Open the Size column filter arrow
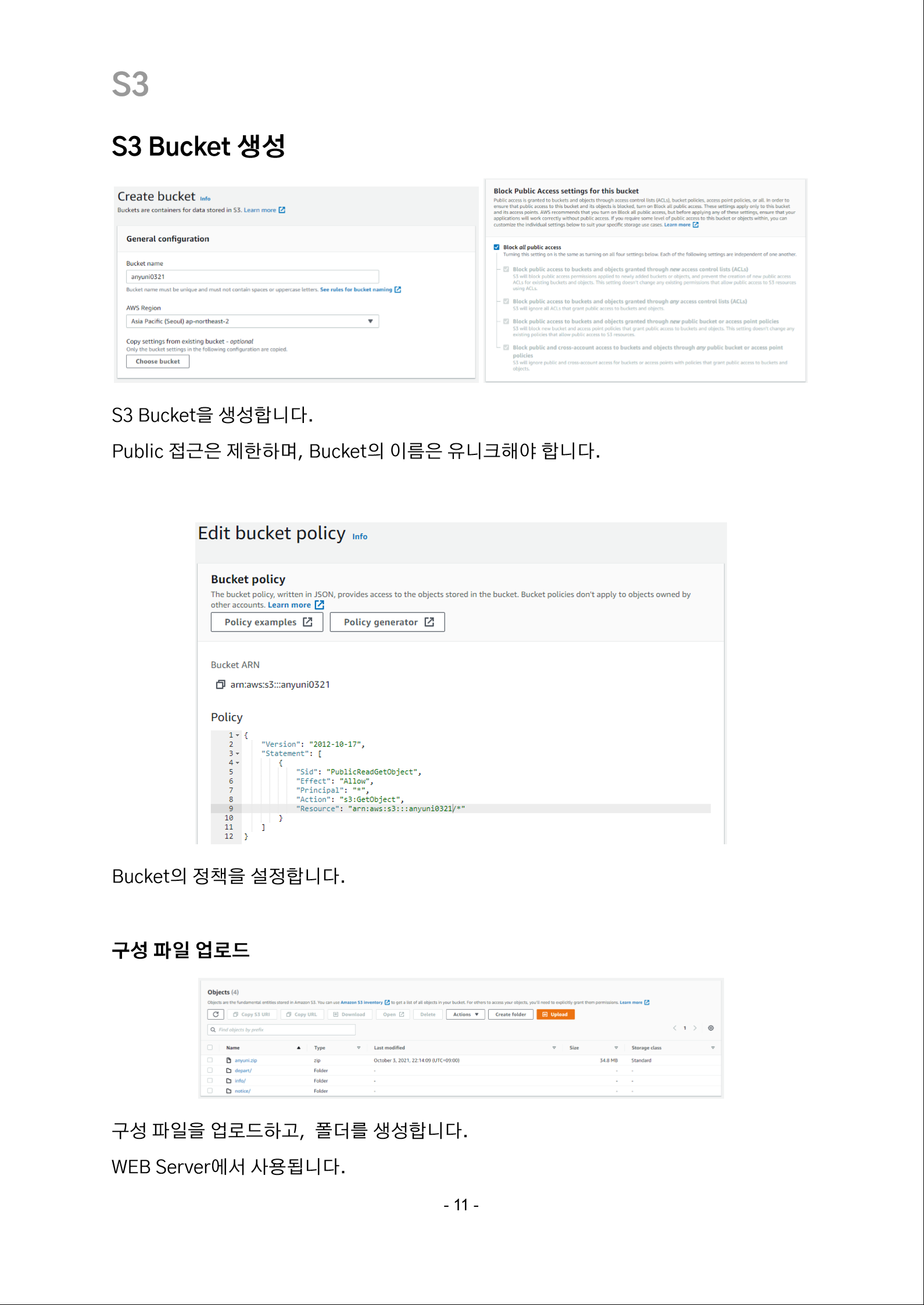Screen dimensions: 924x1305 click(616, 1048)
